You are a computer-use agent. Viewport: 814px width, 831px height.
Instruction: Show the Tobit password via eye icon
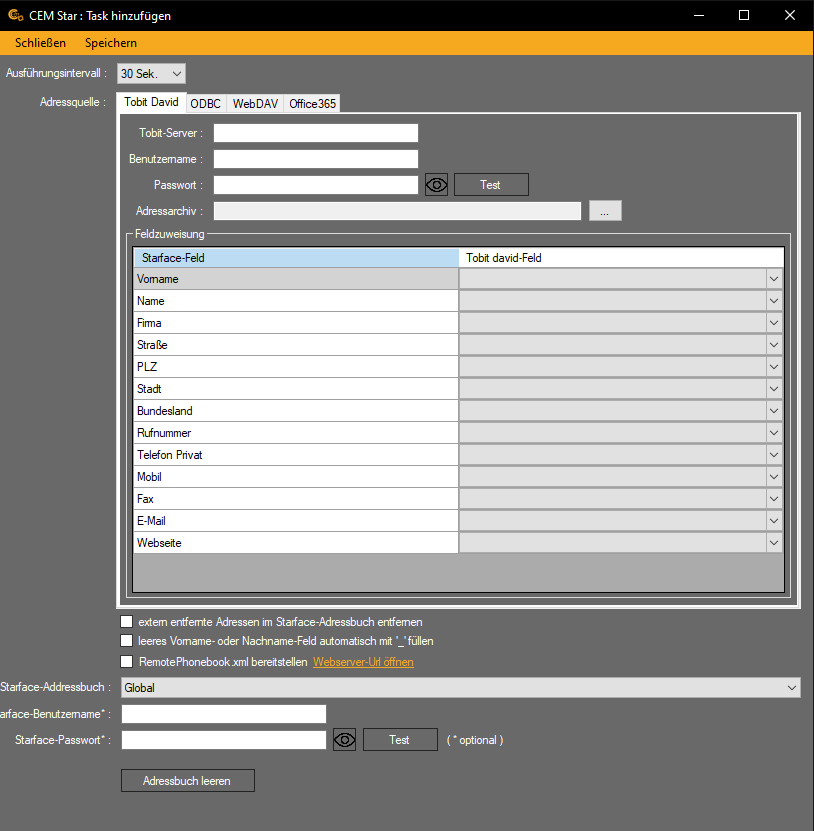[436, 185]
